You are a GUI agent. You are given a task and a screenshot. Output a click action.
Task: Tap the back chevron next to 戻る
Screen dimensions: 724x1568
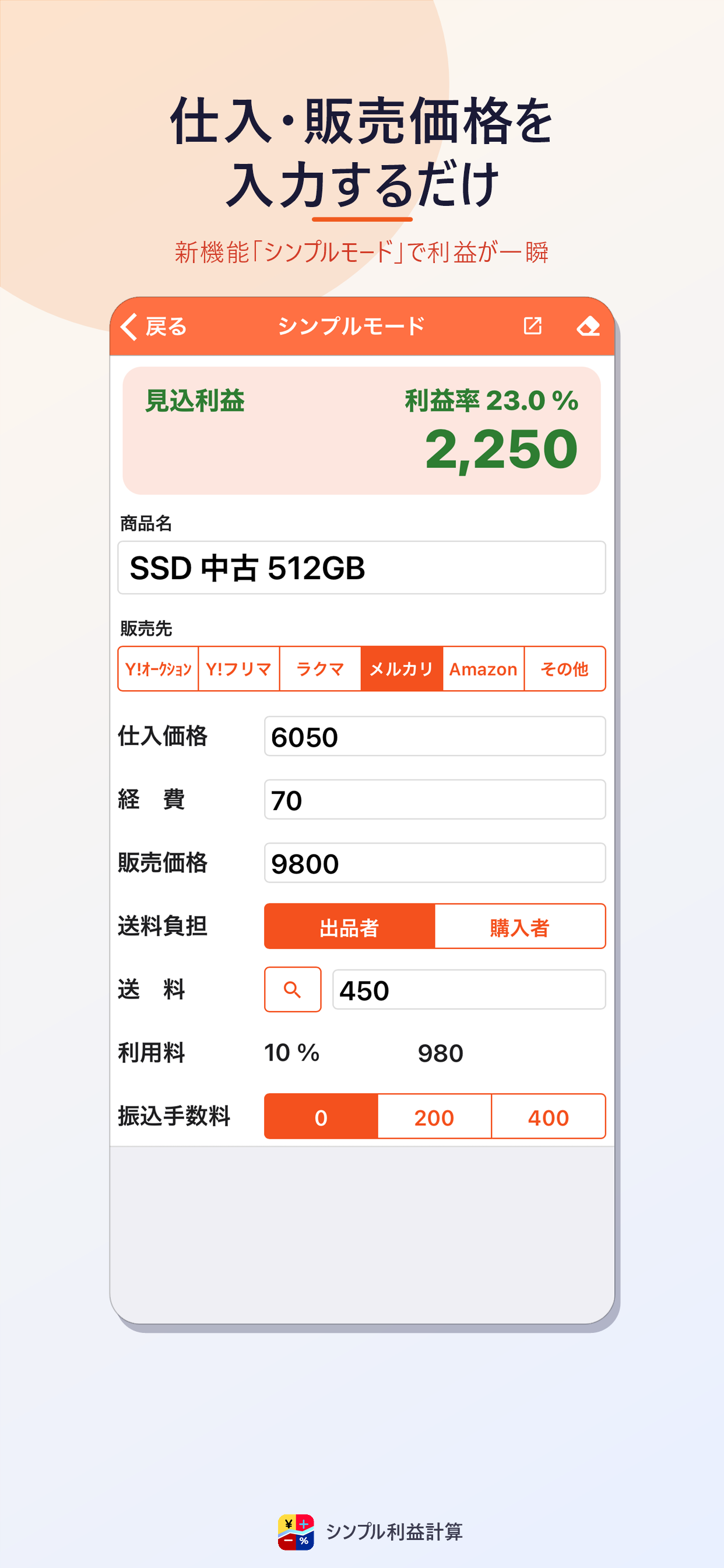(x=128, y=326)
